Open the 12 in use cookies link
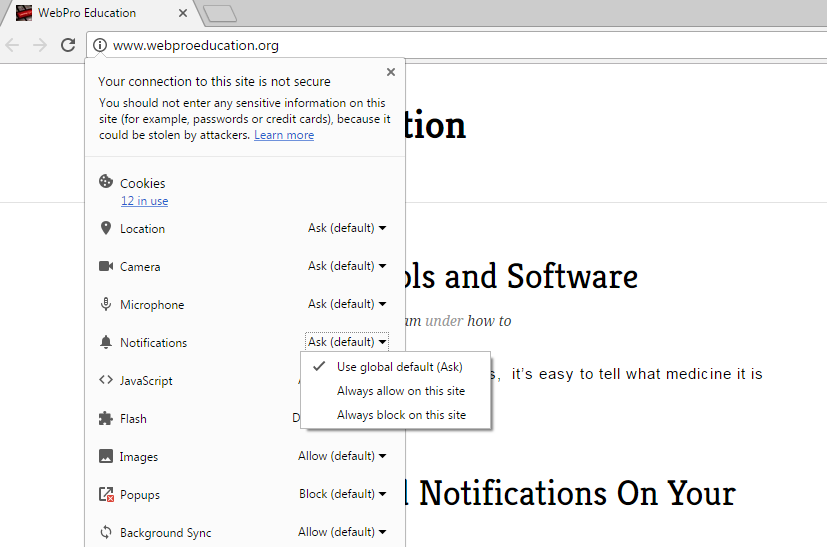The width and height of the screenshot is (827, 547). (x=144, y=201)
